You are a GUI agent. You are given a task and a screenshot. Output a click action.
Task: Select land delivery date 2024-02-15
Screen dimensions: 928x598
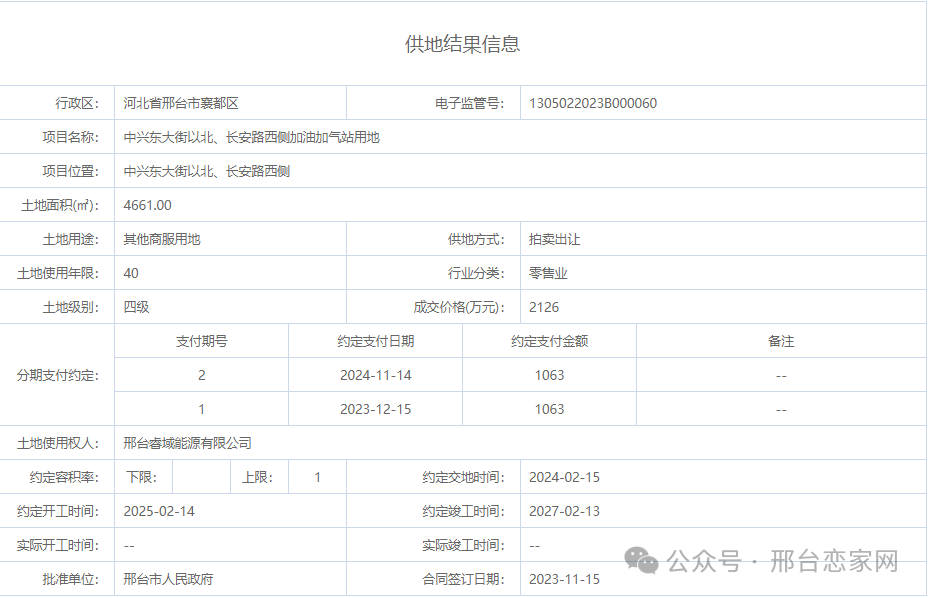click(x=565, y=477)
